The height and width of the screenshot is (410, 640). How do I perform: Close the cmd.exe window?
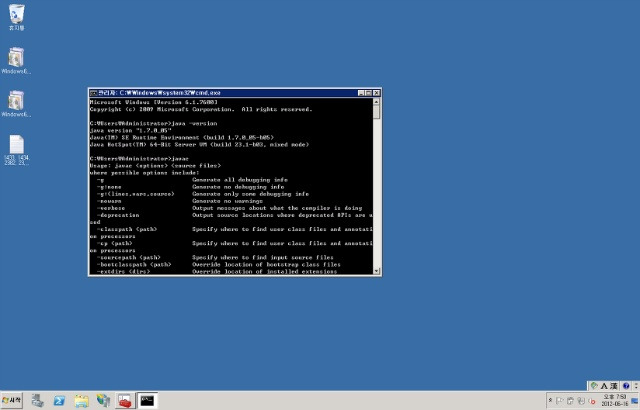376,93
